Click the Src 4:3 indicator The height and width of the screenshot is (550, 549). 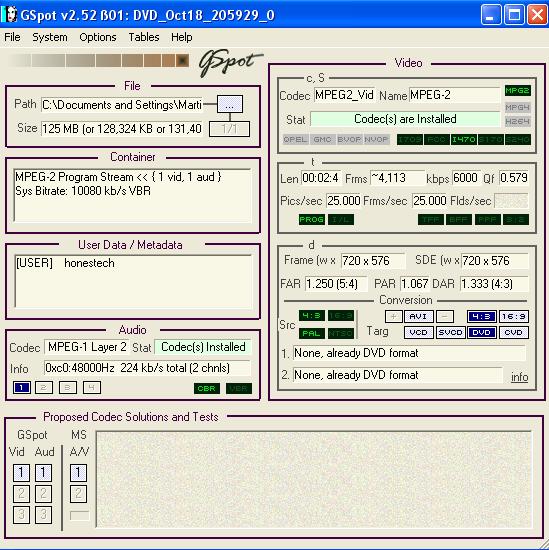click(312, 316)
